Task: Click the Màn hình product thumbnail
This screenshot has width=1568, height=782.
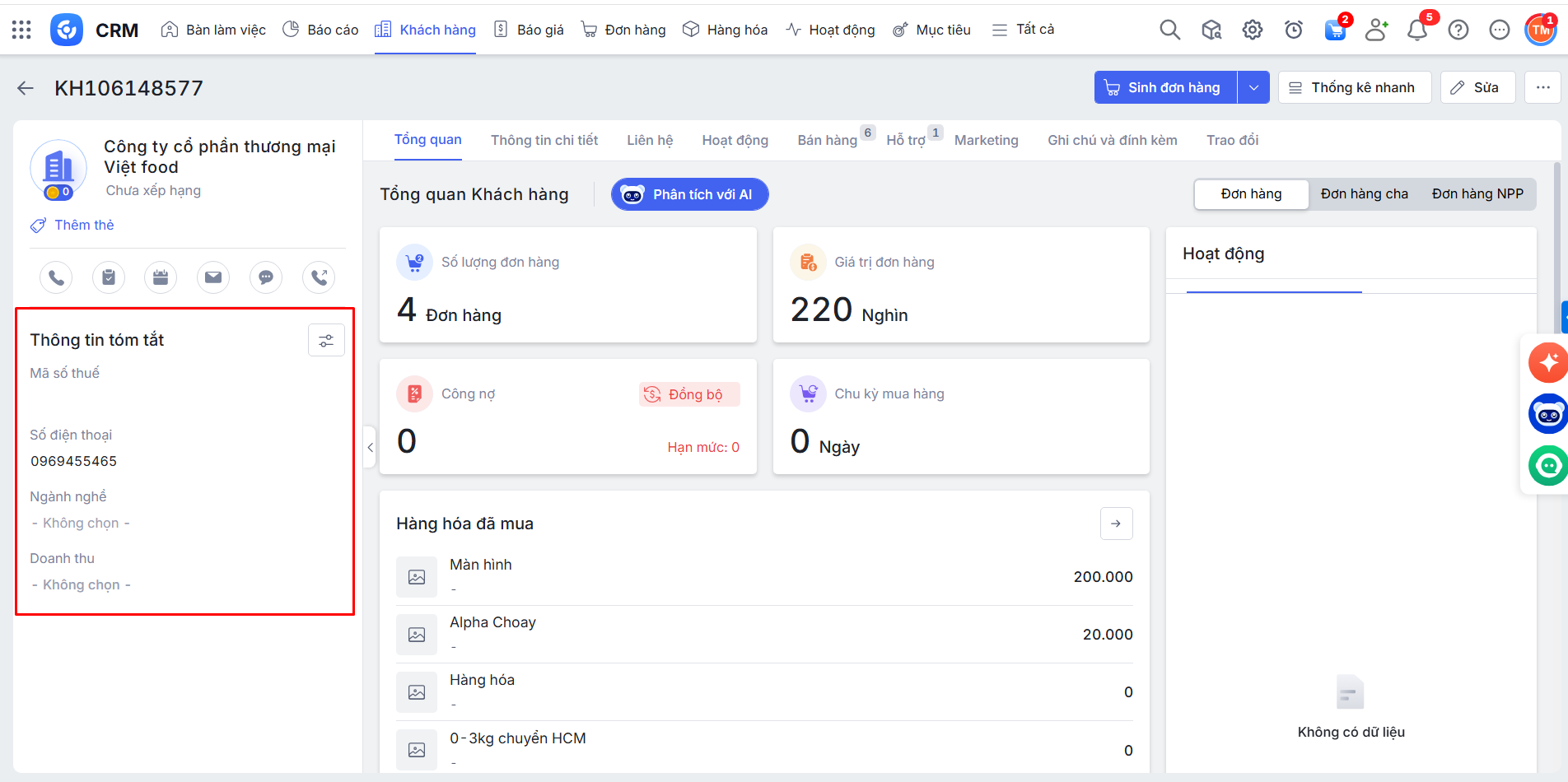Action: coord(417,577)
